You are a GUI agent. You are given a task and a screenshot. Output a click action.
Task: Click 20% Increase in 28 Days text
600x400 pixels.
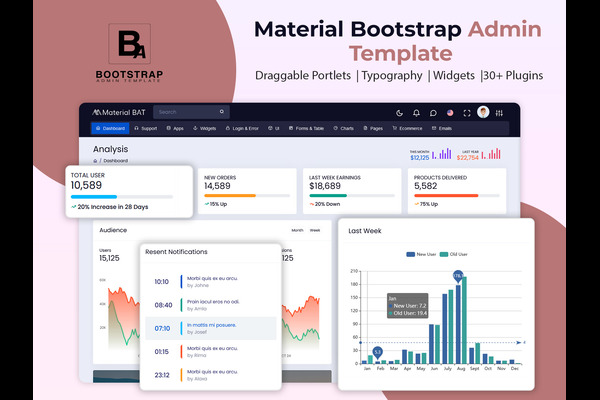[113, 207]
